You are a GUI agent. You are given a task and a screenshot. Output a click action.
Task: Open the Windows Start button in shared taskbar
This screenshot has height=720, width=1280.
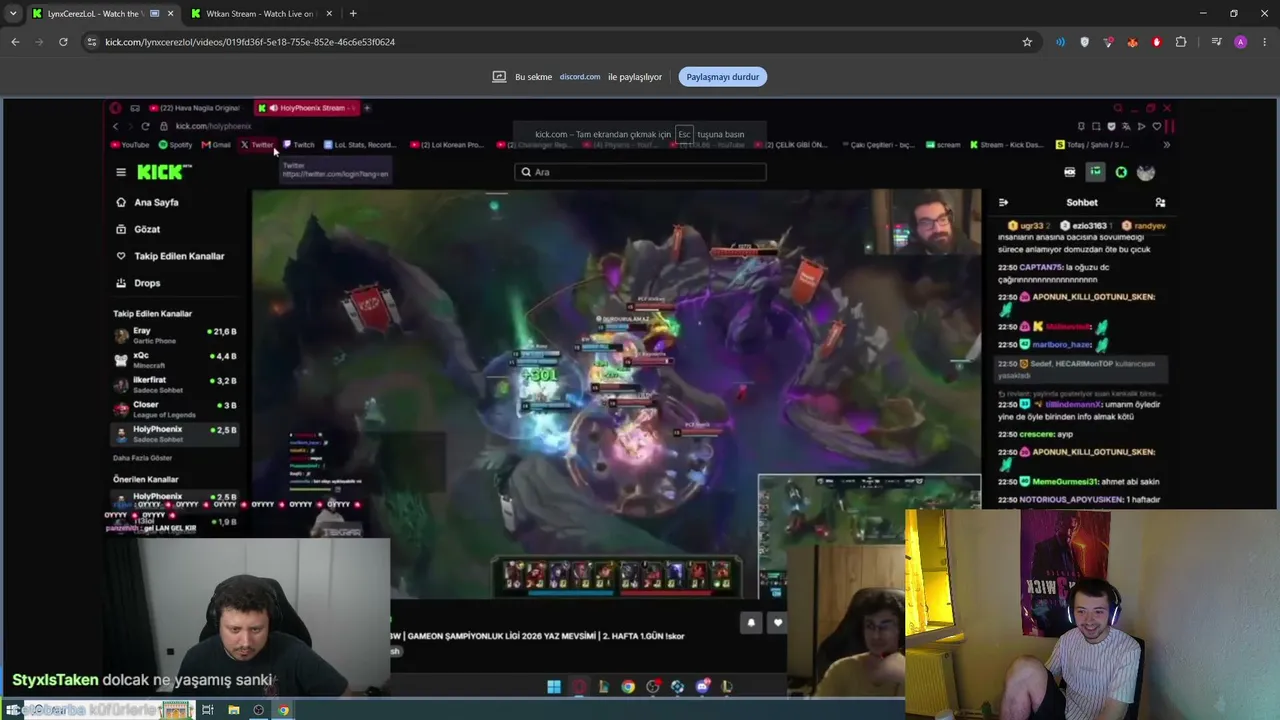[554, 687]
